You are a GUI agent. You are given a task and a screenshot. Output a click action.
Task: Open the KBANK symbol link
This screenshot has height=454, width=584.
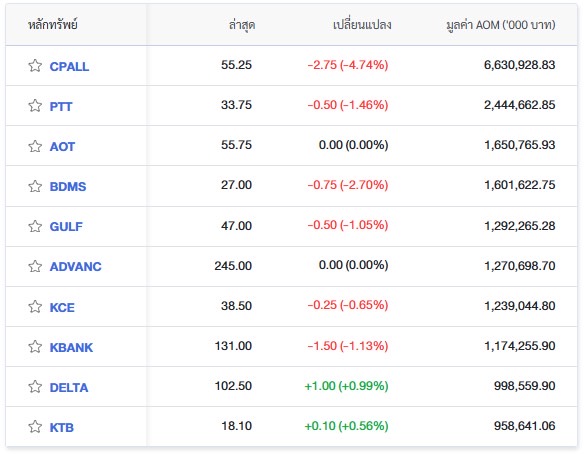71,347
